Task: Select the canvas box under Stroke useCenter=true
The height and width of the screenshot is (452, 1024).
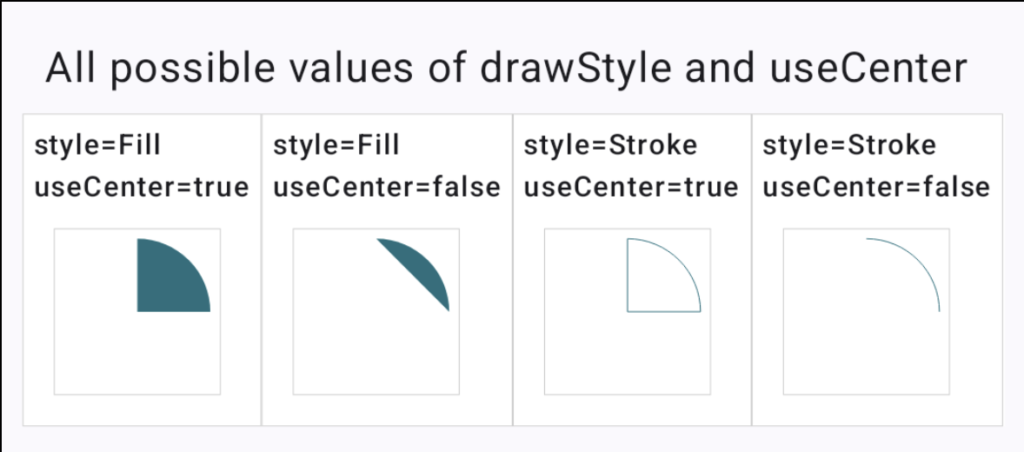Action: point(628,312)
